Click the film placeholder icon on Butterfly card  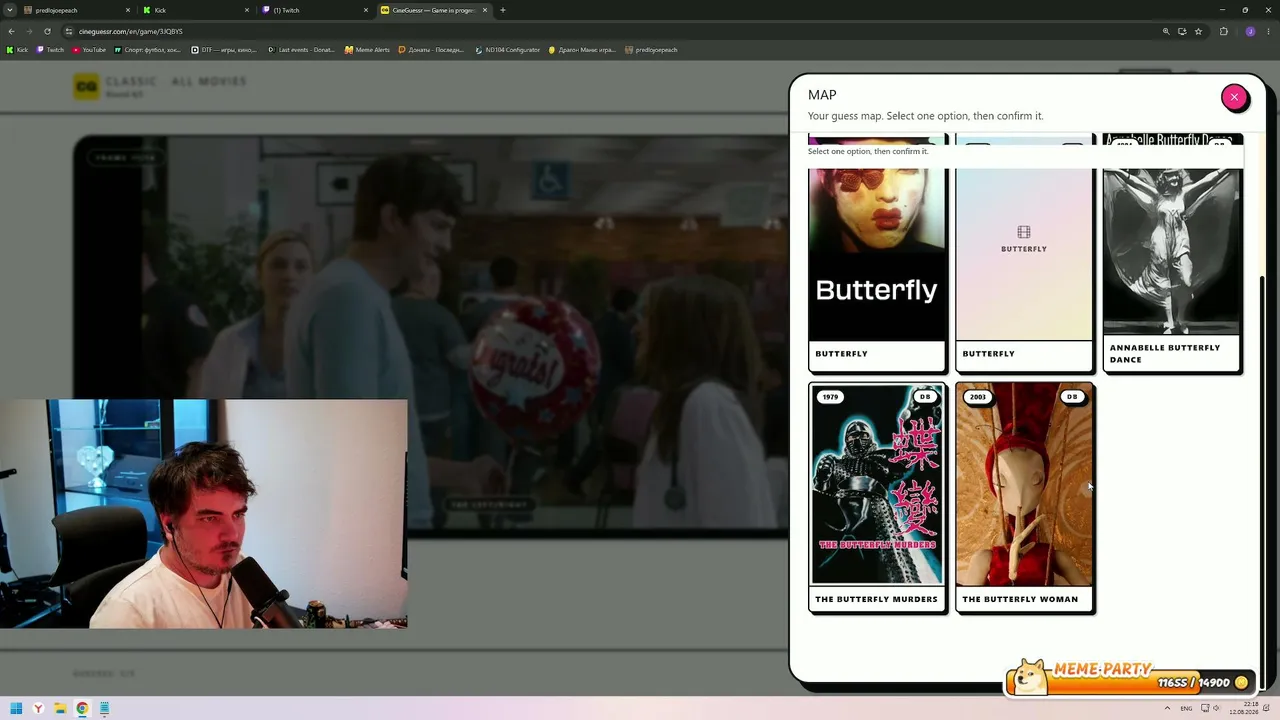coord(1024,232)
